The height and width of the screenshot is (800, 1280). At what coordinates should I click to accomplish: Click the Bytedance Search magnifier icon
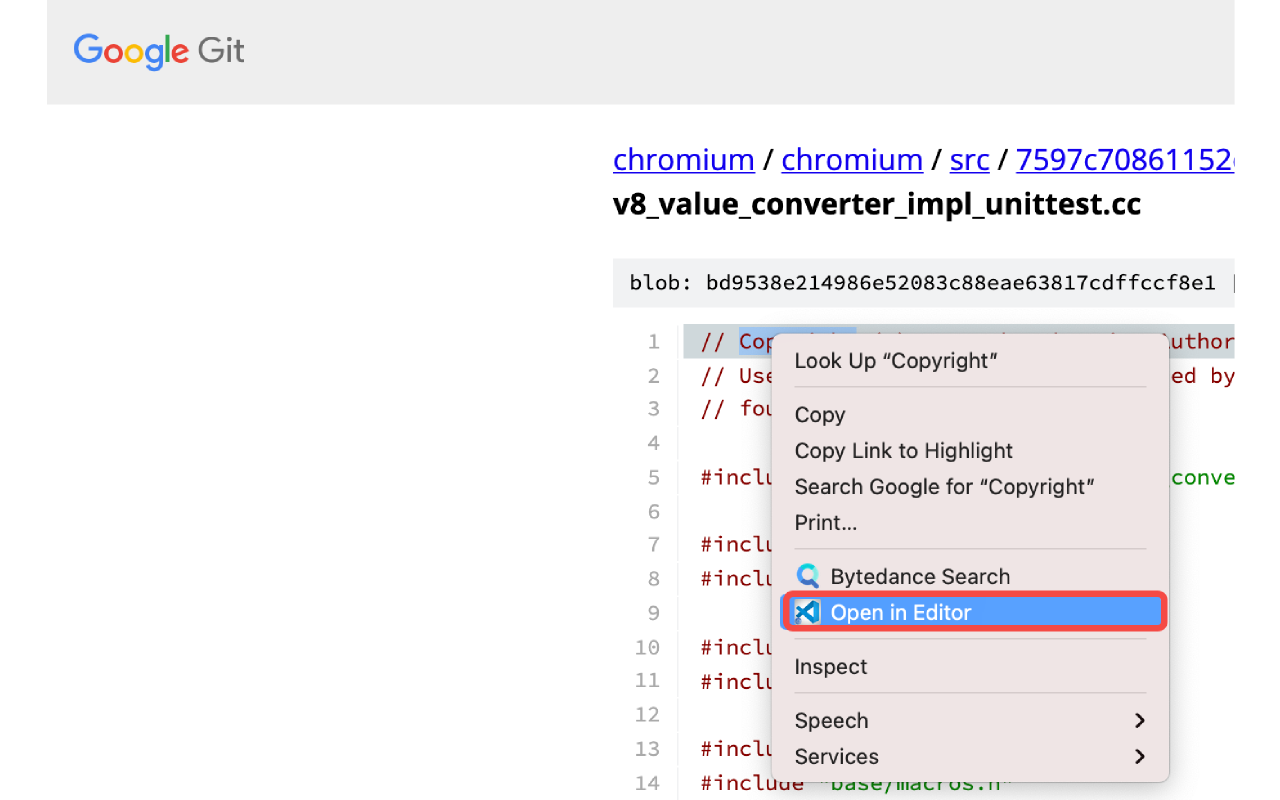[x=807, y=576]
